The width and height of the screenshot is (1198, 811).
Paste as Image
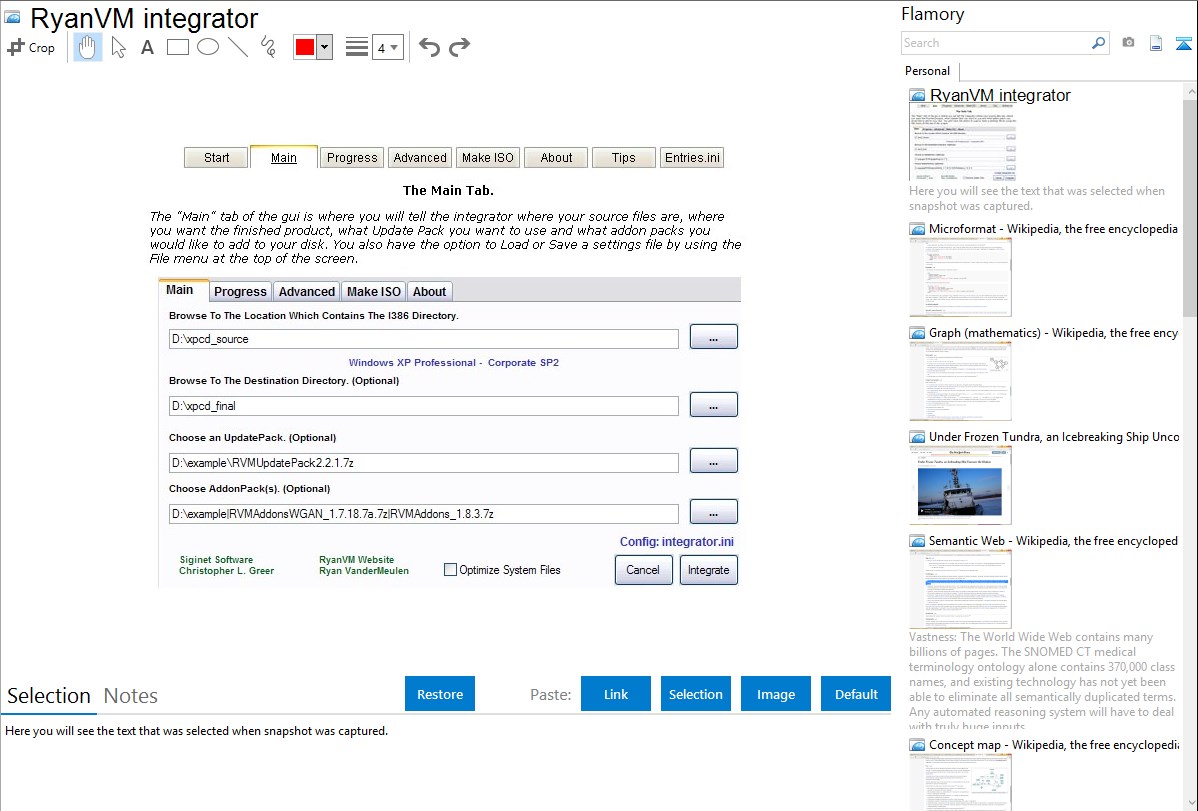tap(775, 694)
